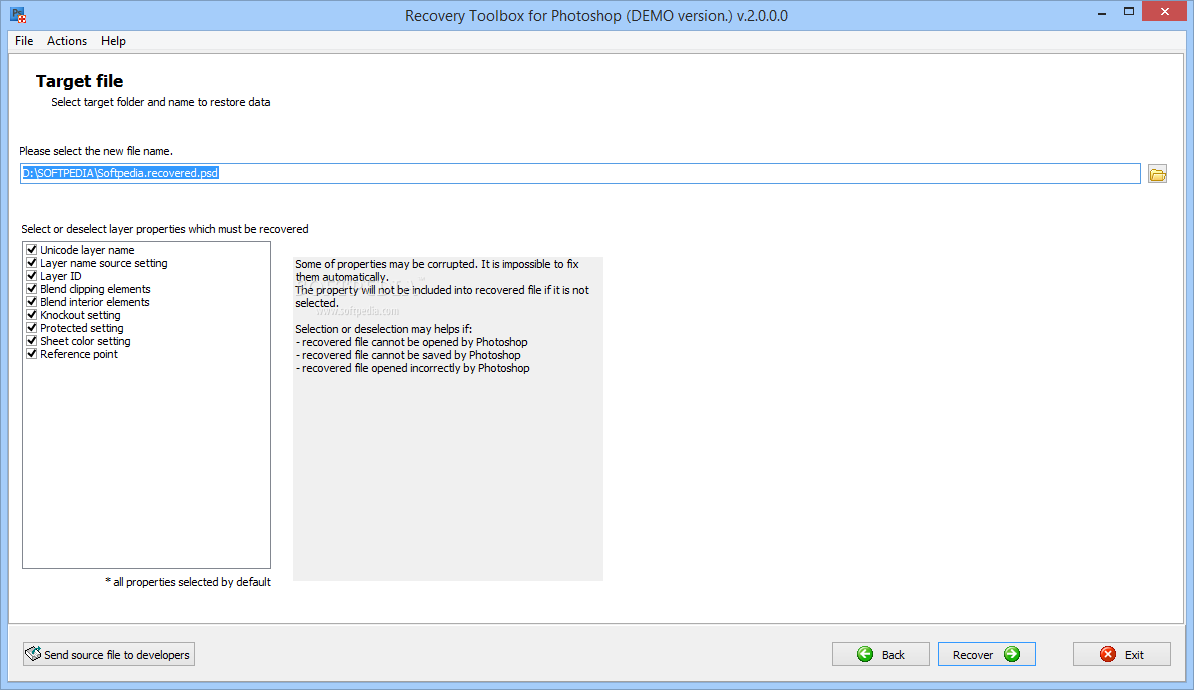Open the Actions menu
Image resolution: width=1194 pixels, height=690 pixels.
[67, 41]
